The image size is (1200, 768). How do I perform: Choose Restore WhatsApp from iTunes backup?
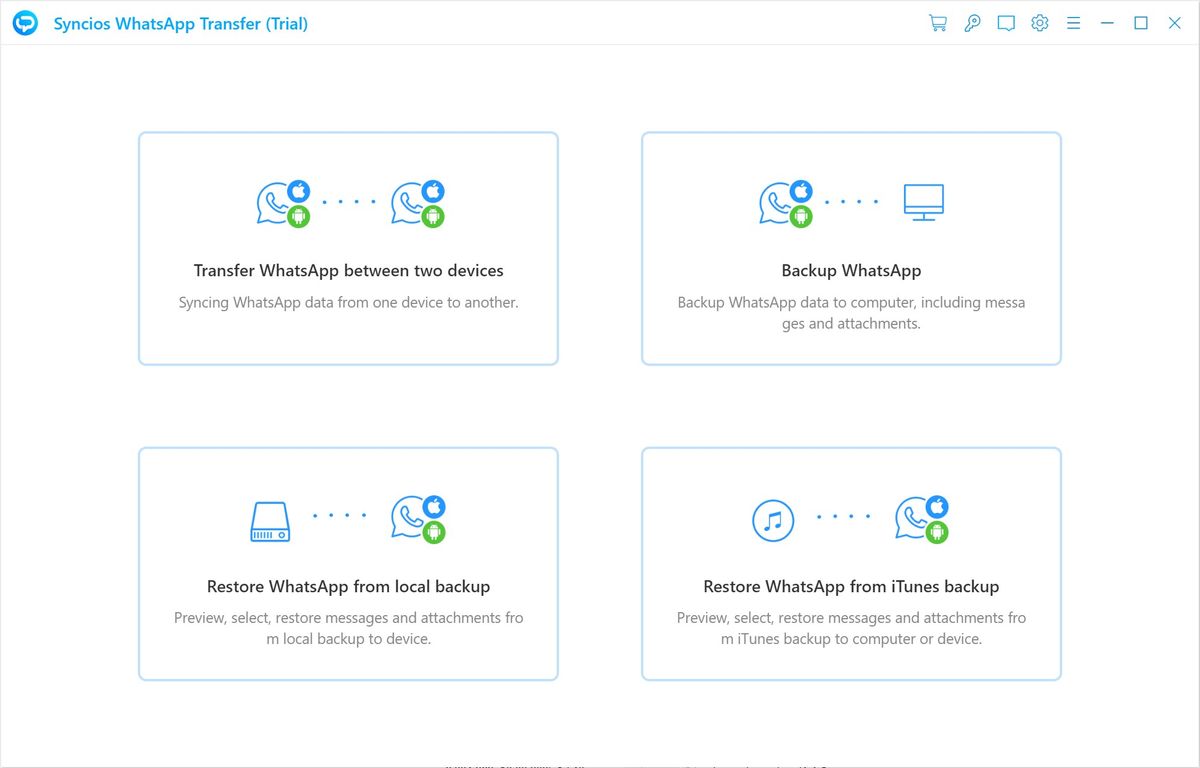(x=851, y=586)
